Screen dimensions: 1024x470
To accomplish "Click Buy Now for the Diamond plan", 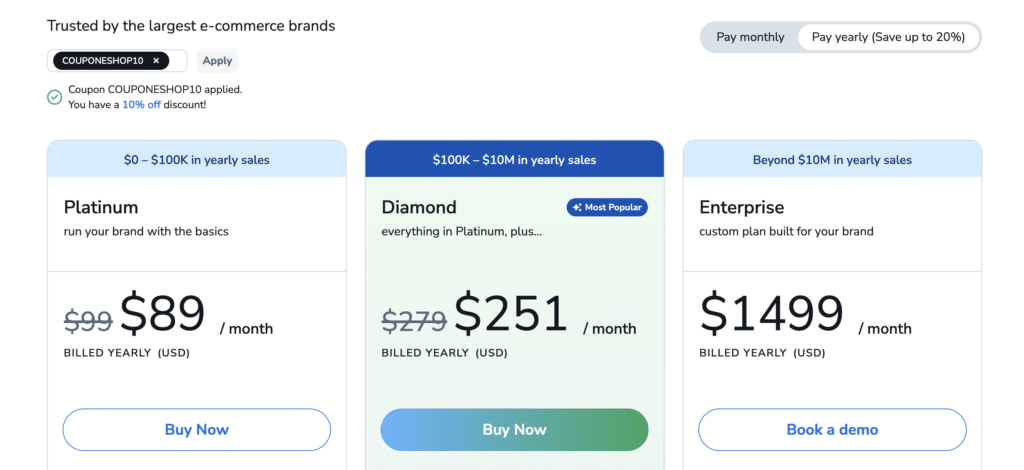I will coord(514,430).
